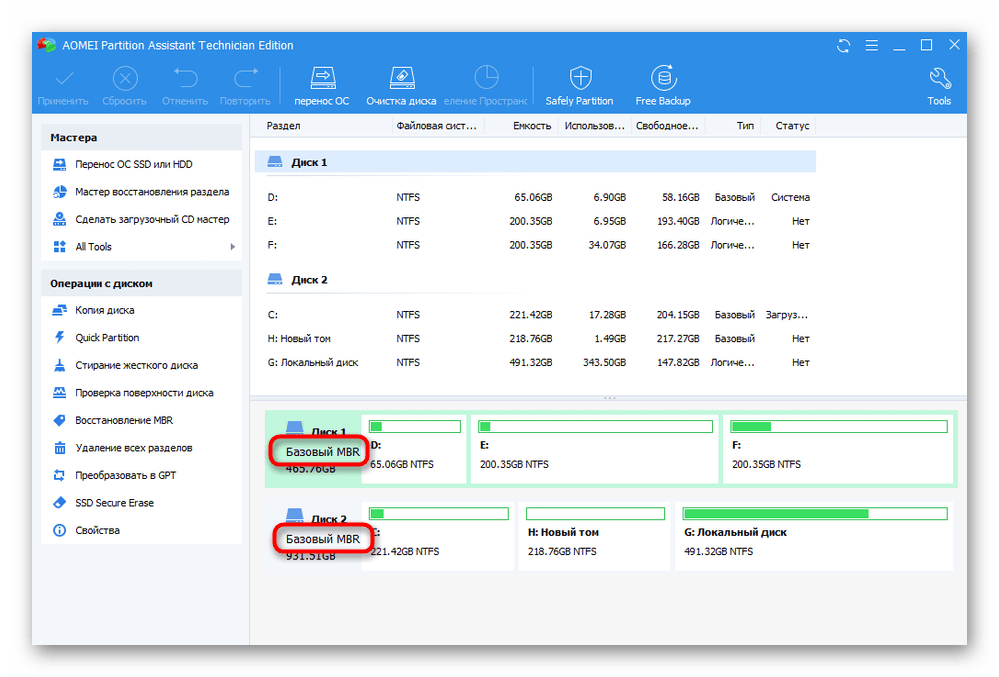The height and width of the screenshot is (677, 999).
Task: Open Преобразовать в GPT from the sidebar
Action: (x=125, y=476)
